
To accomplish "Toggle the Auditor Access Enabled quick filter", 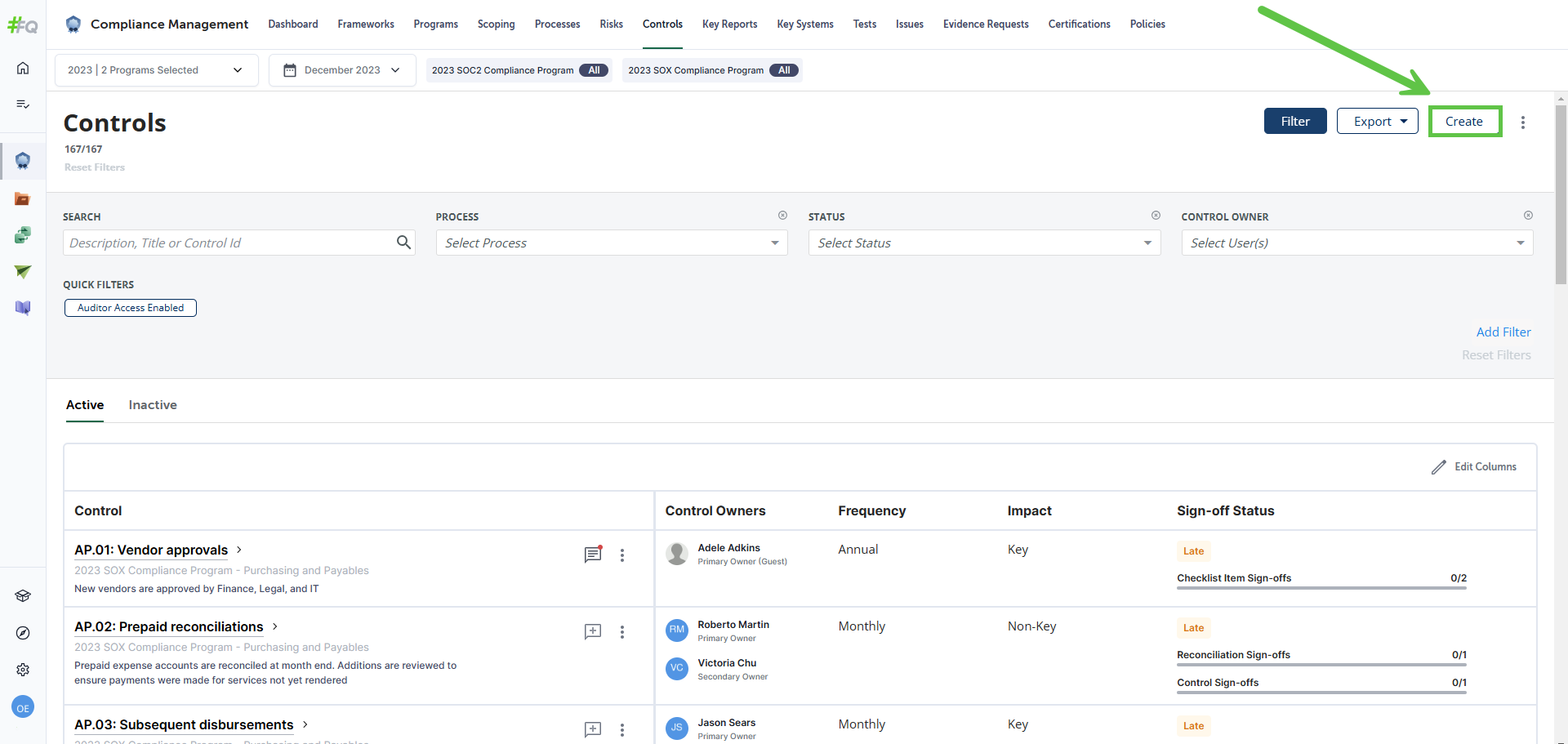I will tap(131, 308).
